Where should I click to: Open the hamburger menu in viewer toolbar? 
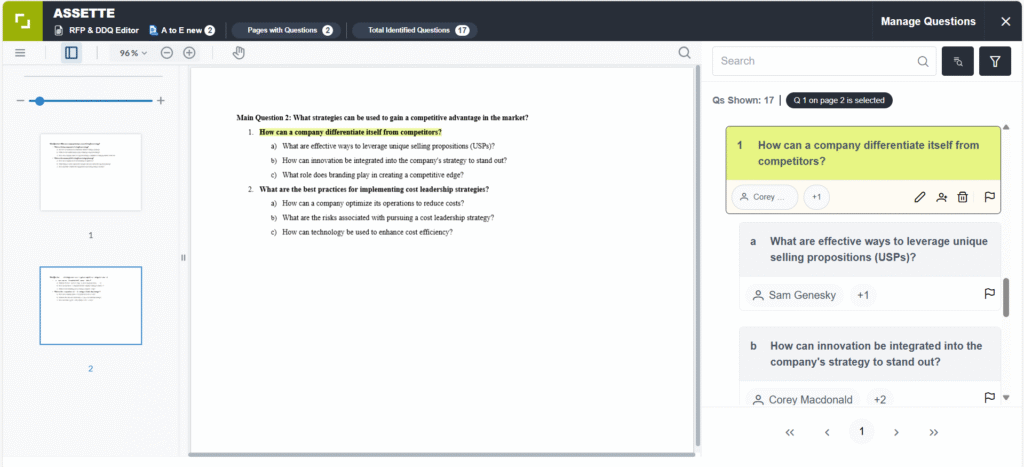pos(20,53)
